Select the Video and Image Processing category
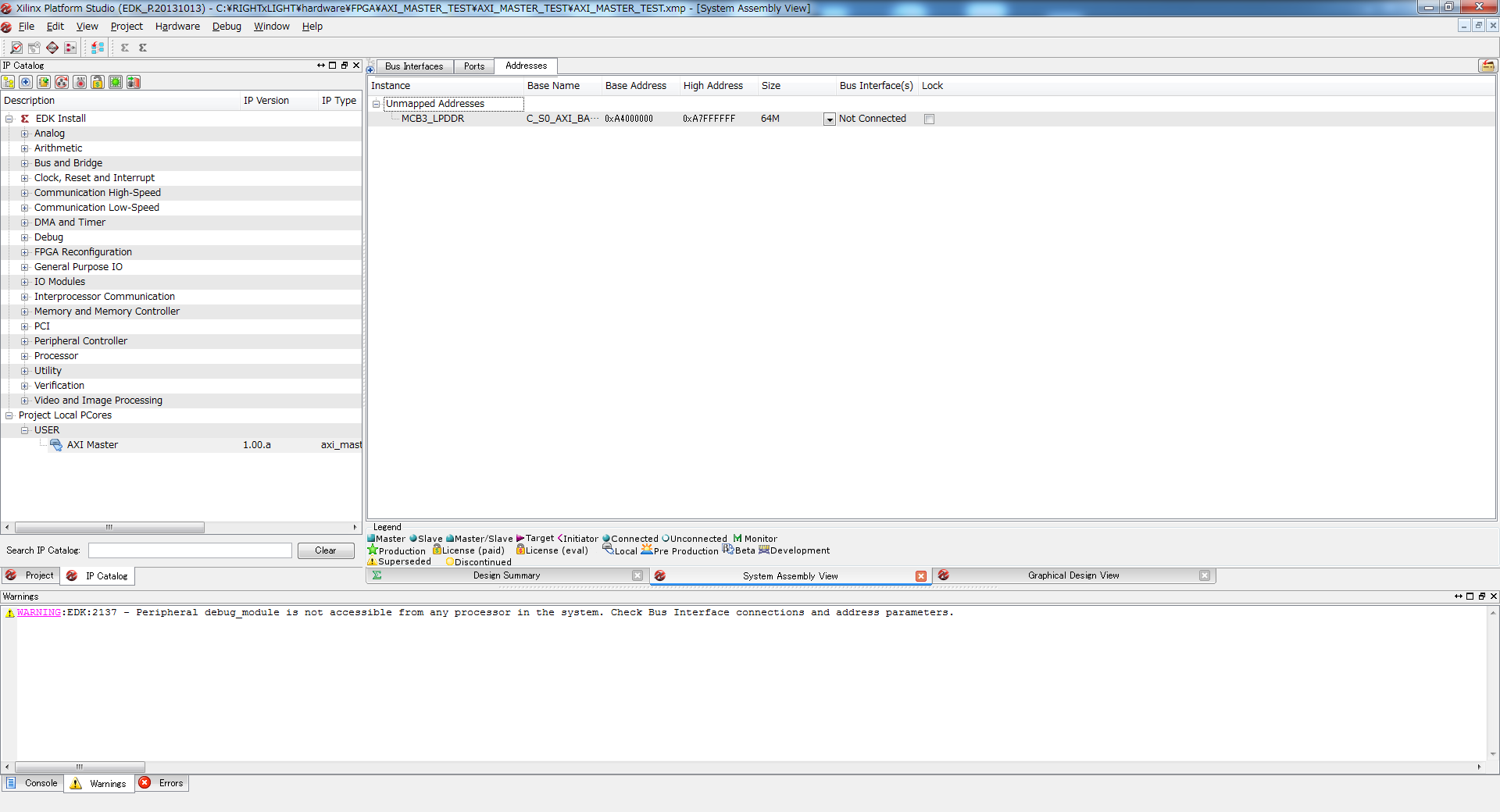 tap(98, 401)
